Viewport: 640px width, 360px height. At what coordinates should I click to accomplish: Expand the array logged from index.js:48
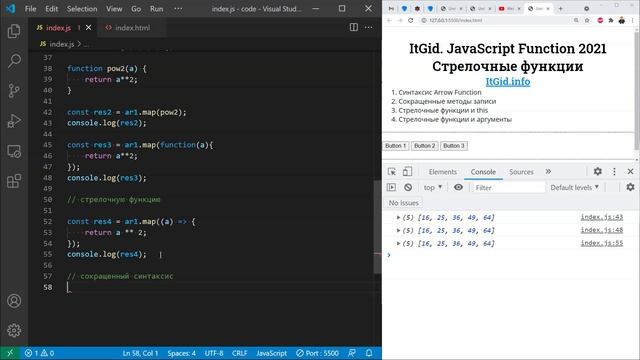pos(398,231)
